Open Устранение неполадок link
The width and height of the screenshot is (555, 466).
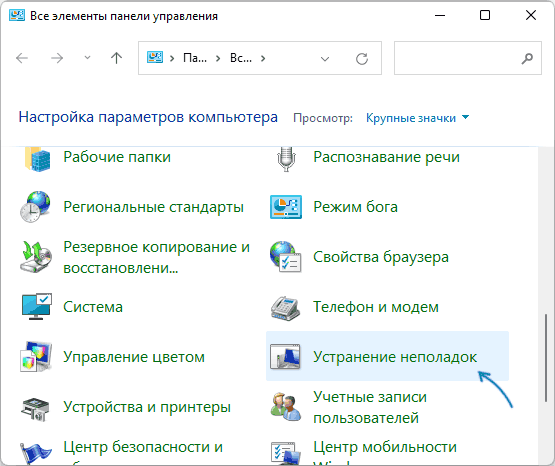395,357
